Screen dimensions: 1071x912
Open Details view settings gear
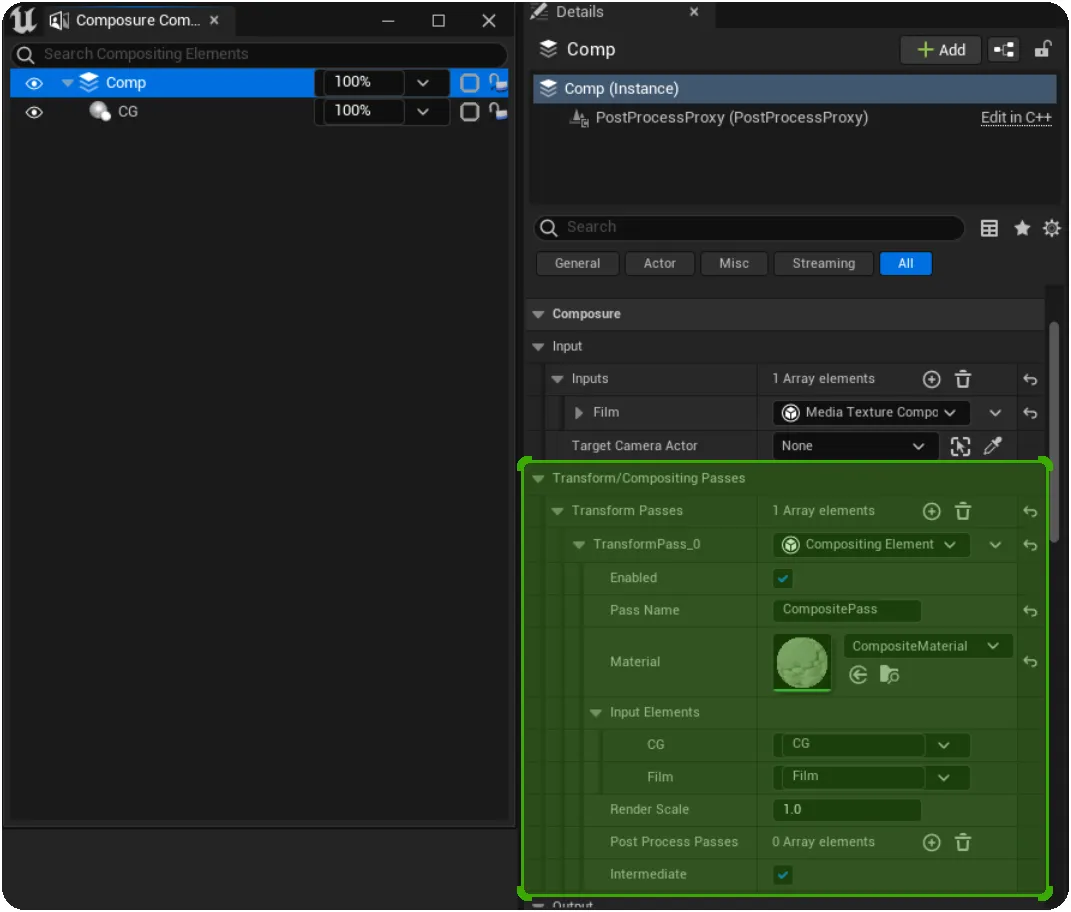(x=1052, y=228)
